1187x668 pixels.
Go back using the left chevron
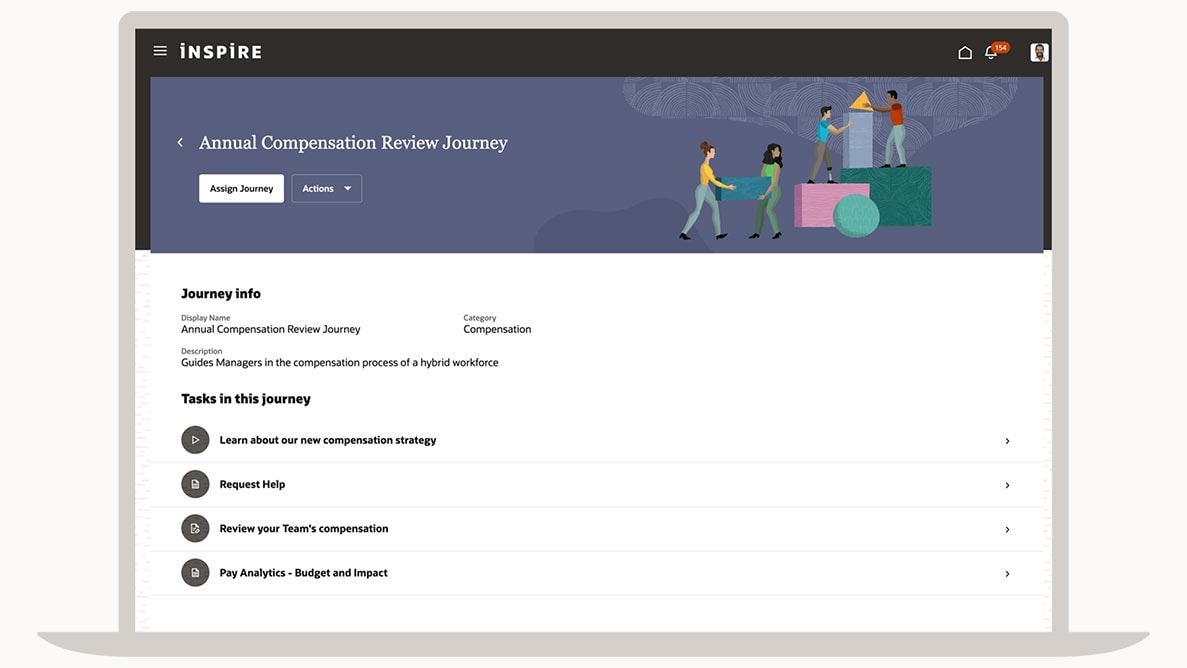coord(180,143)
